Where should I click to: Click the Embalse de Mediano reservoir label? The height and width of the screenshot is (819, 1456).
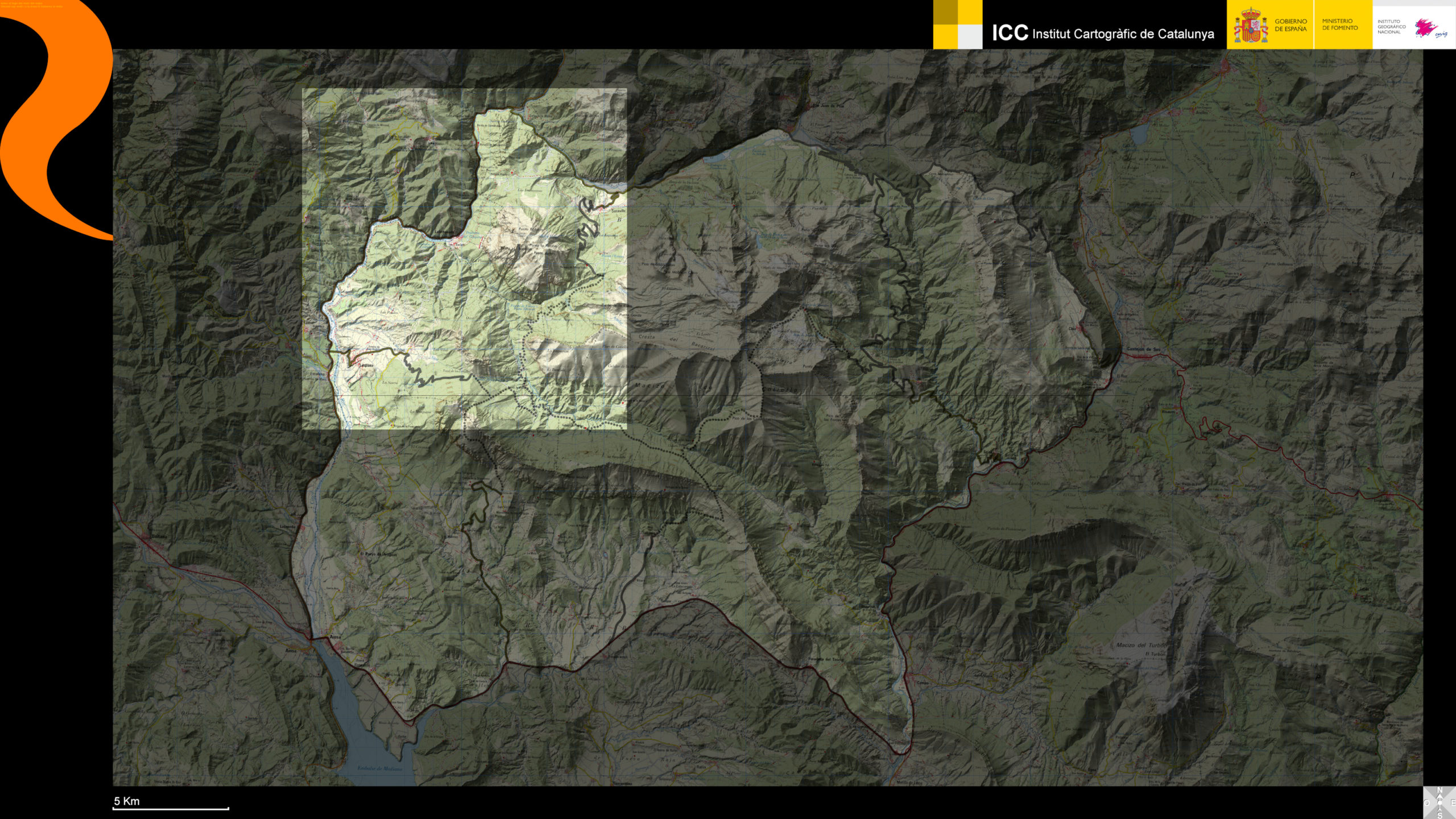click(x=379, y=768)
